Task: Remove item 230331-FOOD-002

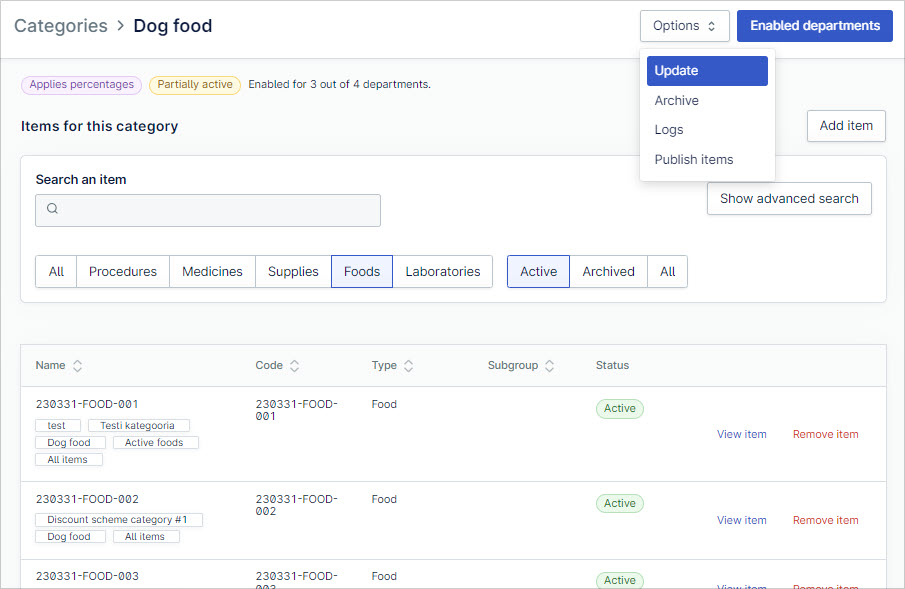Action: (x=825, y=520)
